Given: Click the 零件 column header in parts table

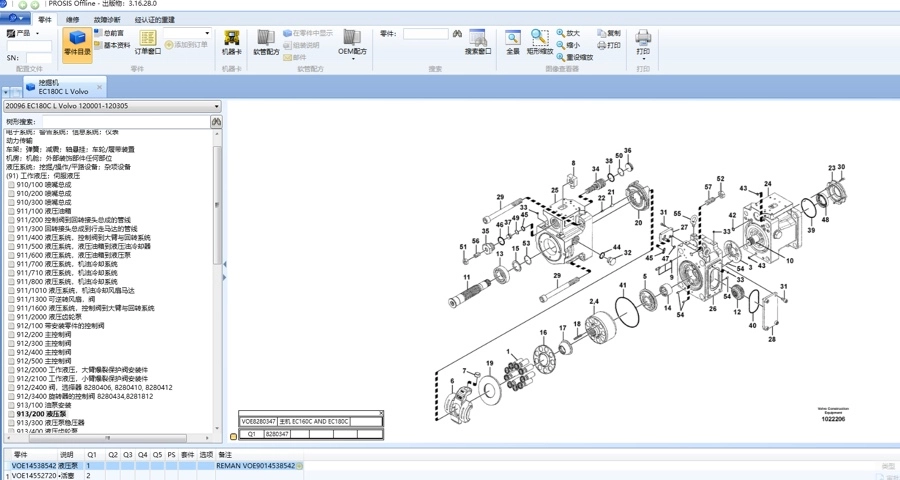Looking at the screenshot, I should tap(20, 455).
